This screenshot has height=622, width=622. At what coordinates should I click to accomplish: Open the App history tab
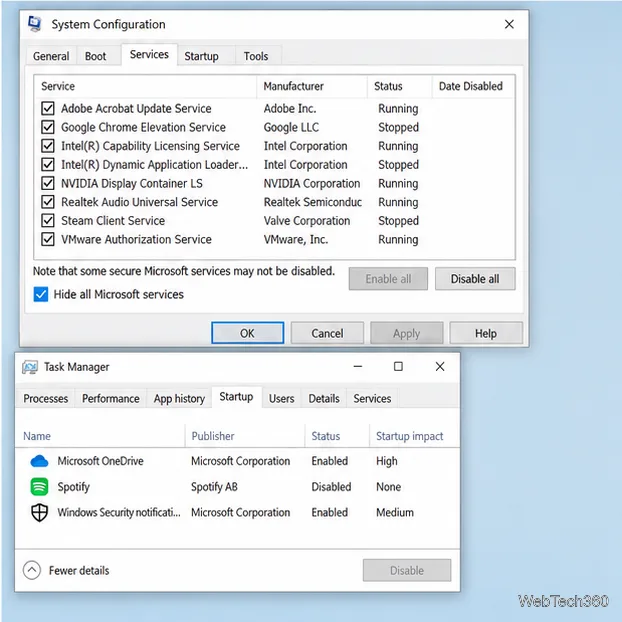tap(179, 399)
